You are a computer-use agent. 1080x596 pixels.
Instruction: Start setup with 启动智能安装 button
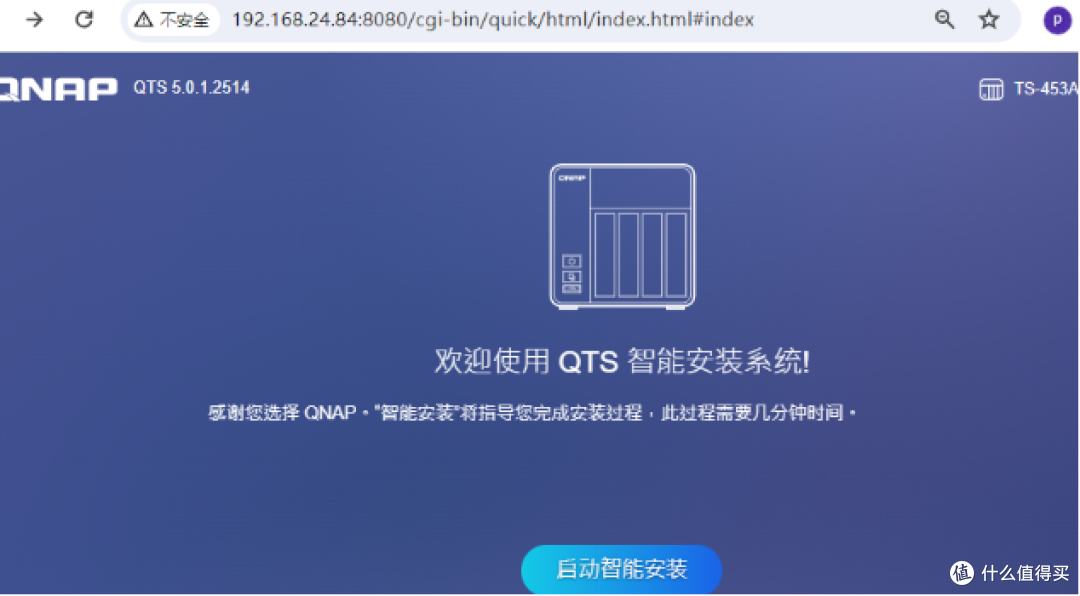(x=621, y=569)
